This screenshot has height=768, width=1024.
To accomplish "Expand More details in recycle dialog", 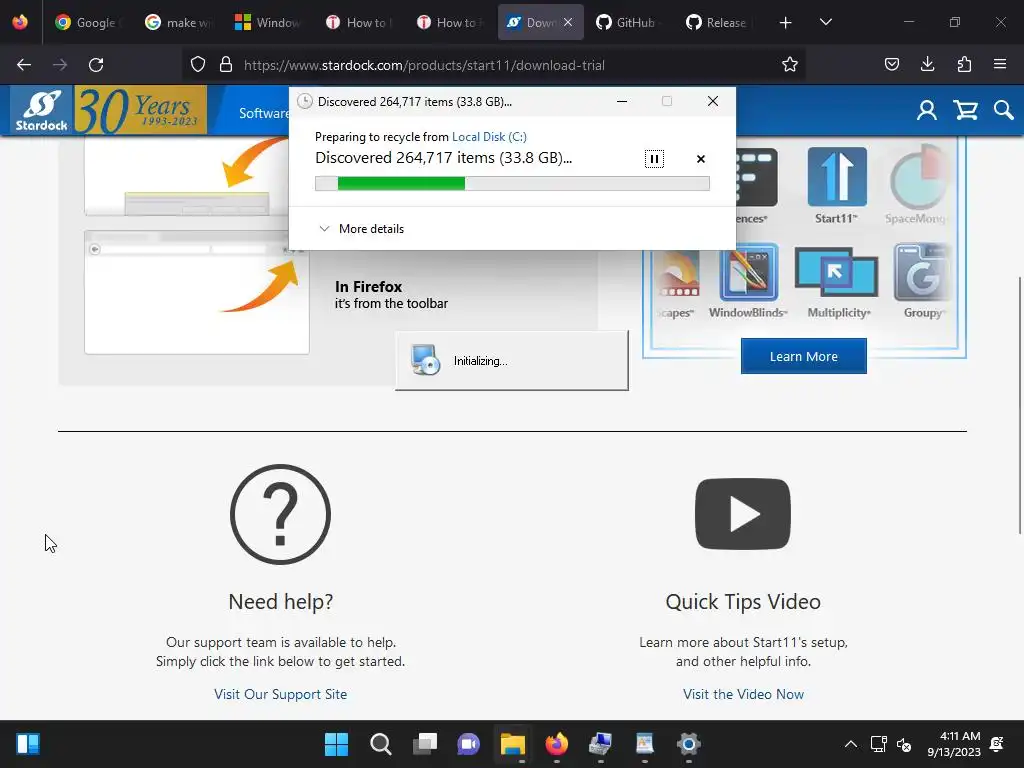I will [x=361, y=229].
